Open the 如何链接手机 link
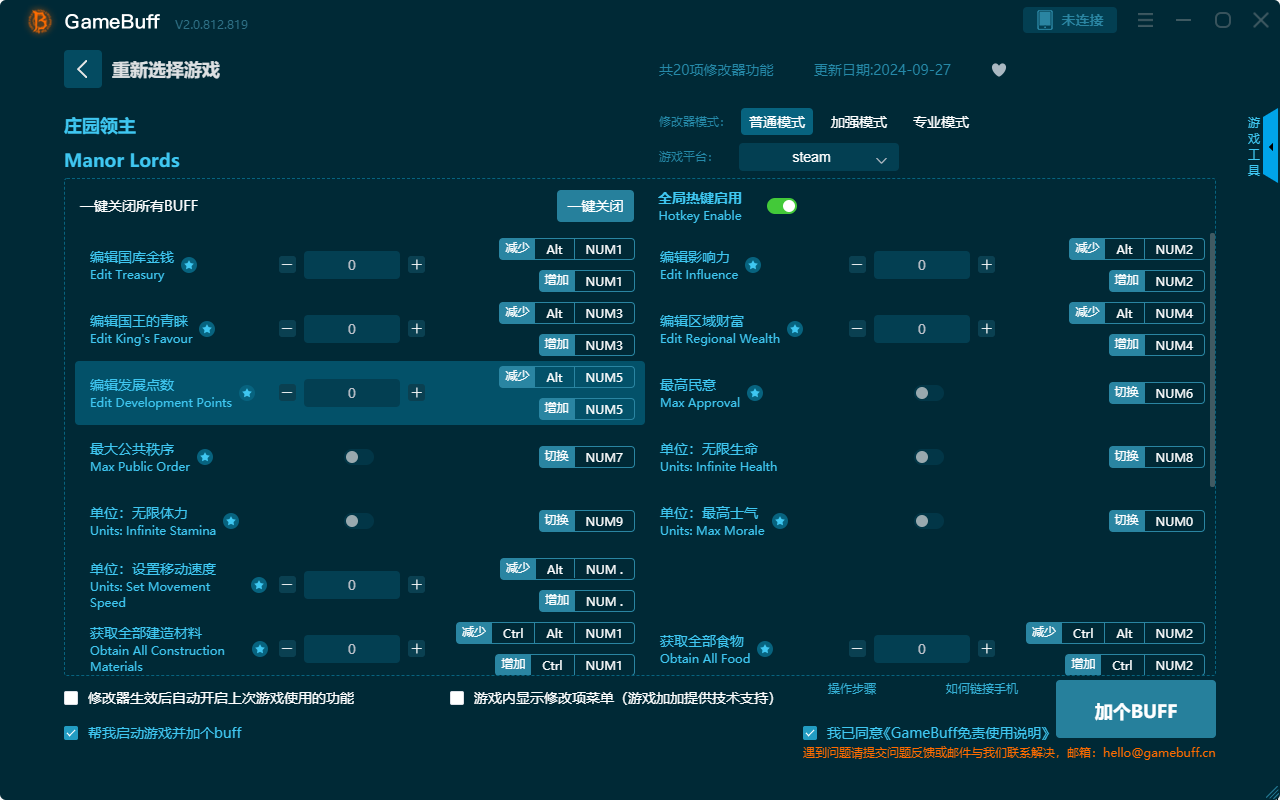Viewport: 1280px width, 800px height. point(982,689)
